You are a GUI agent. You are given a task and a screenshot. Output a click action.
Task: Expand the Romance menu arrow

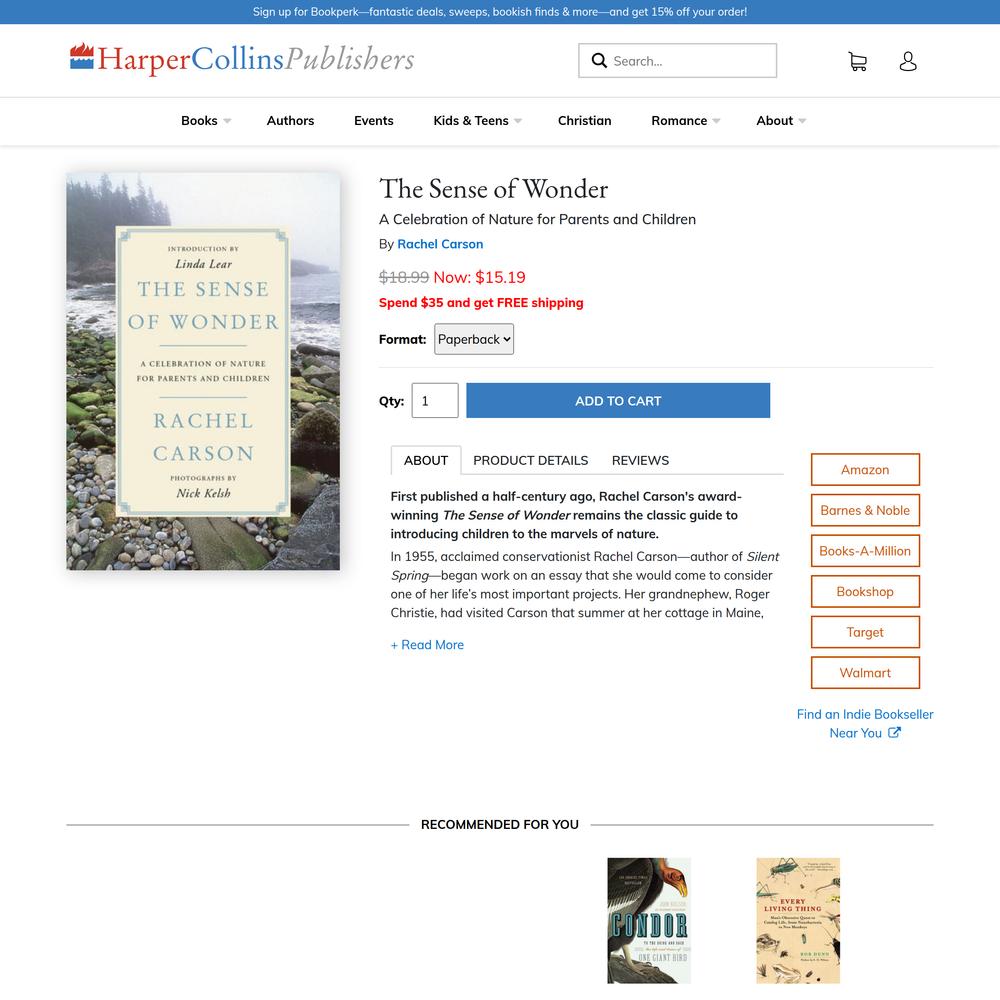point(716,121)
